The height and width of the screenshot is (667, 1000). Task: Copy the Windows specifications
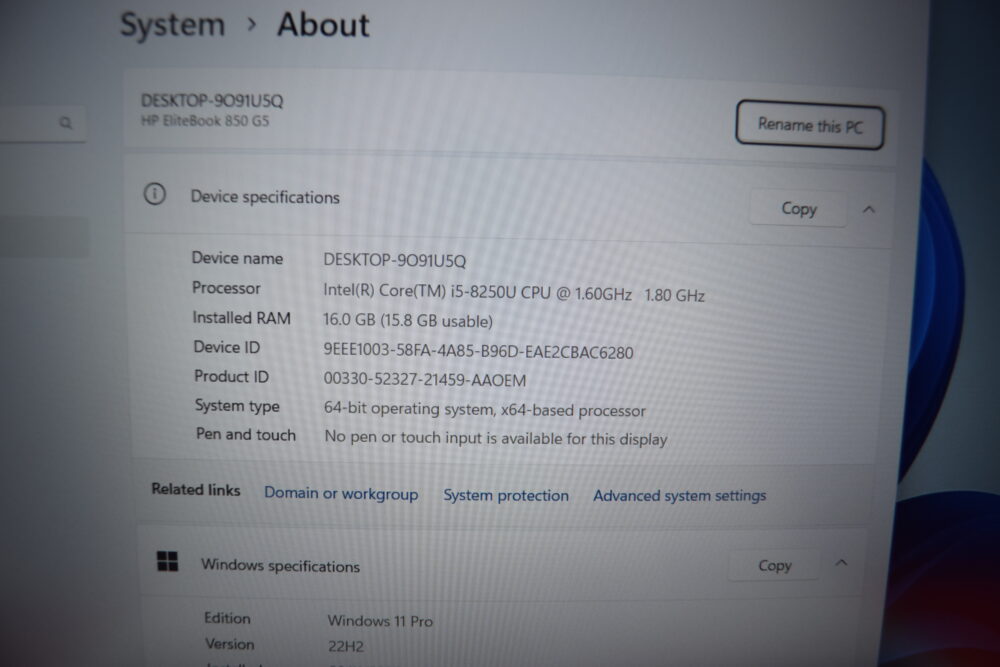click(774, 566)
